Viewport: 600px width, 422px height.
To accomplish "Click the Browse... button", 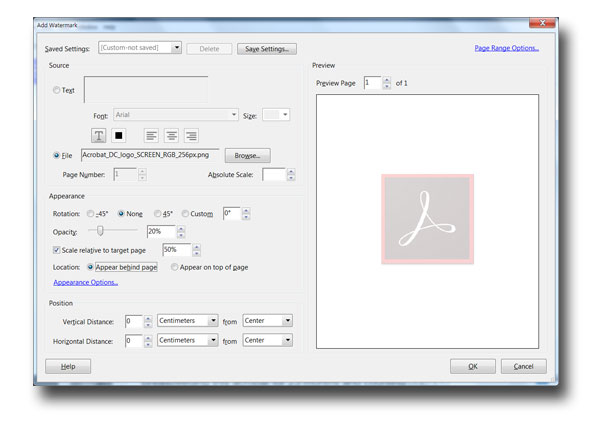I will [x=247, y=156].
